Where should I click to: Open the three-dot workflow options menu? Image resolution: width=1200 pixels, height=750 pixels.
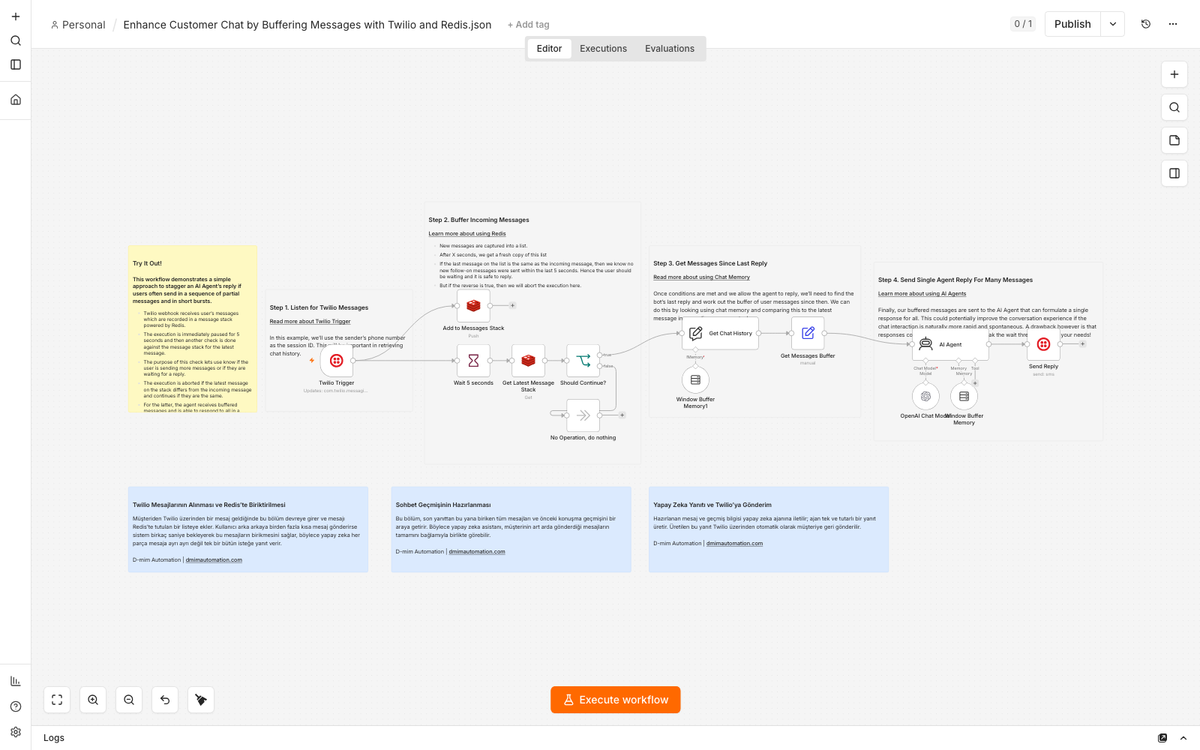click(x=1173, y=24)
